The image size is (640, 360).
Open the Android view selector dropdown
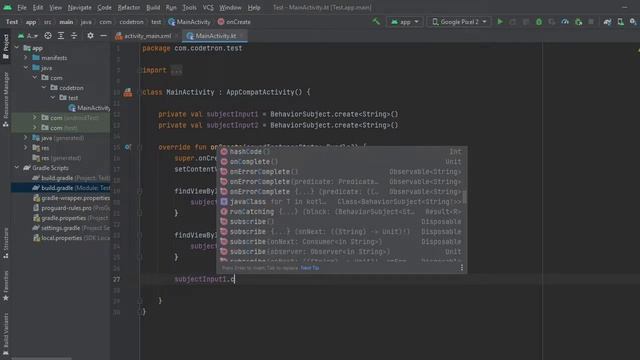pos(28,36)
